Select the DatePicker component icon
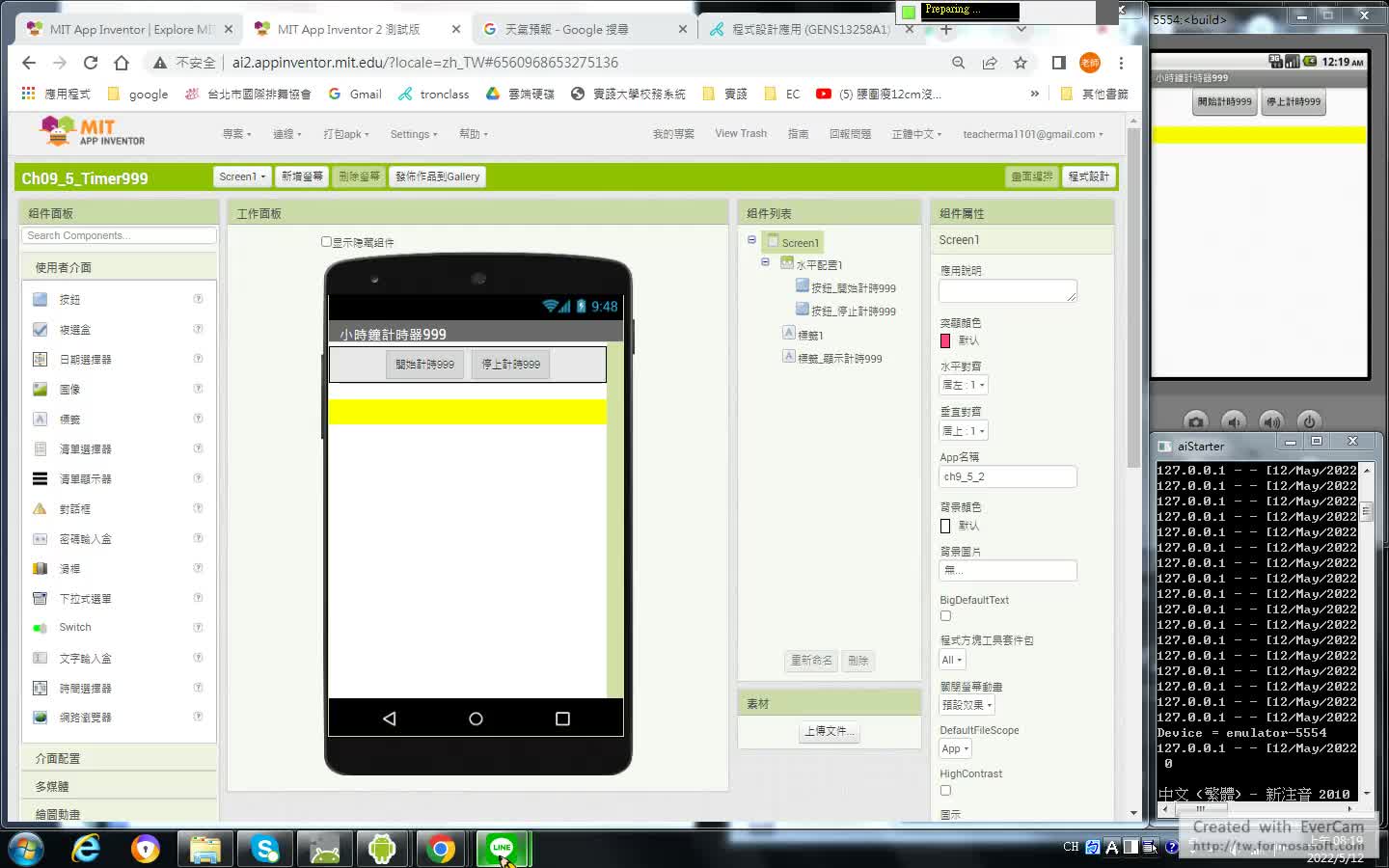The height and width of the screenshot is (868, 1389). coord(40,360)
